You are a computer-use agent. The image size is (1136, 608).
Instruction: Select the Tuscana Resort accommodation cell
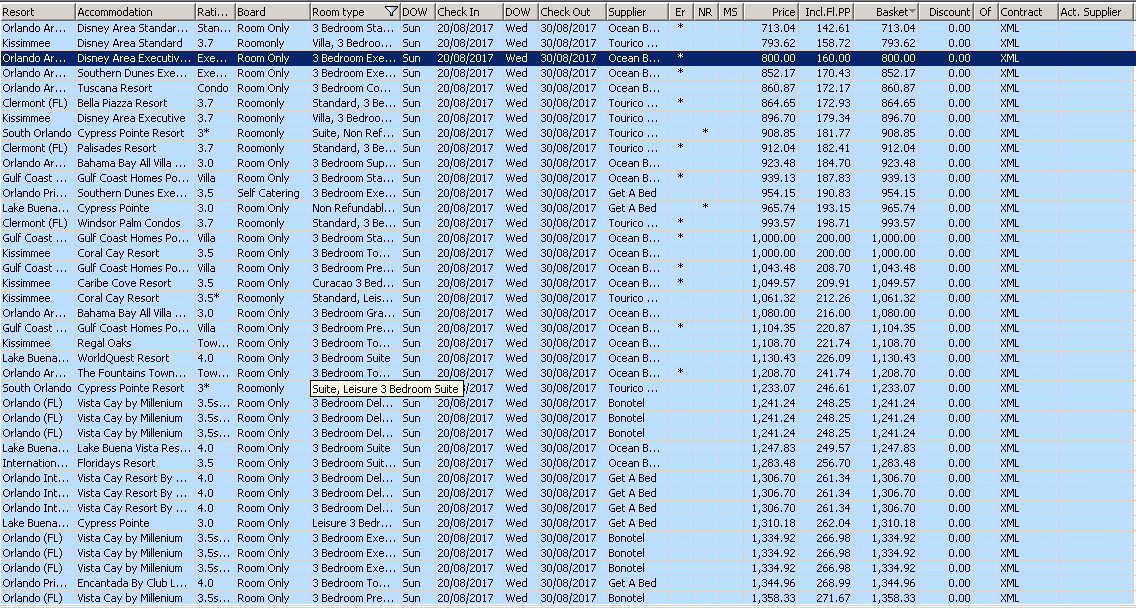pyautogui.click(x=135, y=88)
